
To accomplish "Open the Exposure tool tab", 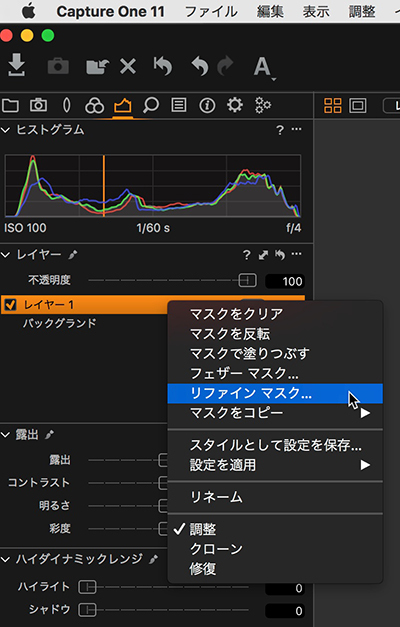I will [x=122, y=106].
